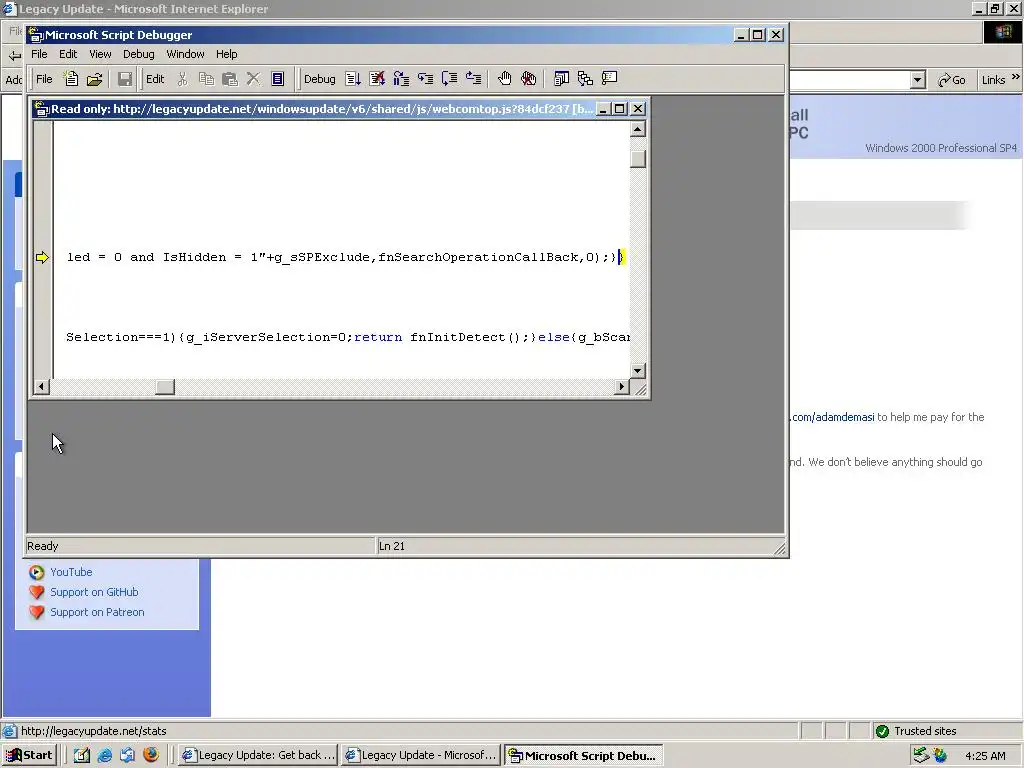
Task: Open Support on Patreon link
Action: point(97,613)
